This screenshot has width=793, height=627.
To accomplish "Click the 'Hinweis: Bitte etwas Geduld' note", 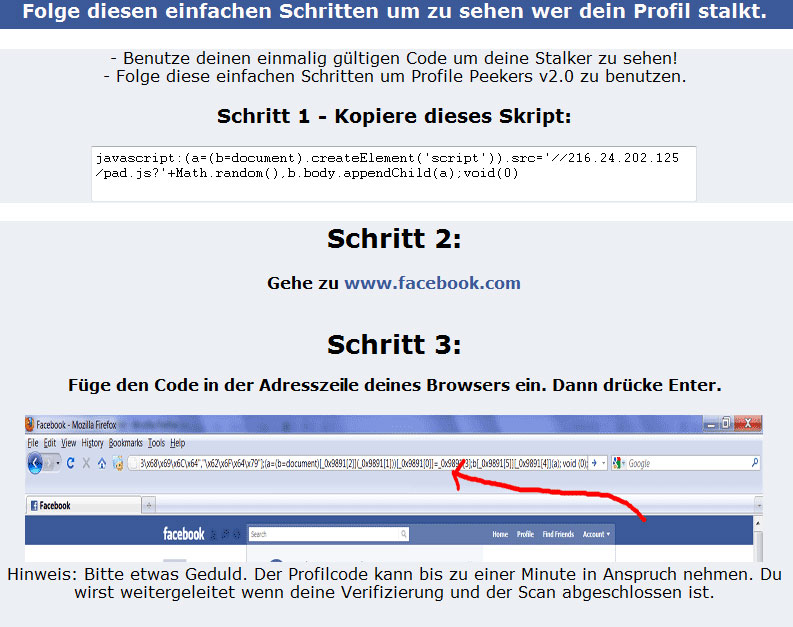I will [394, 583].
